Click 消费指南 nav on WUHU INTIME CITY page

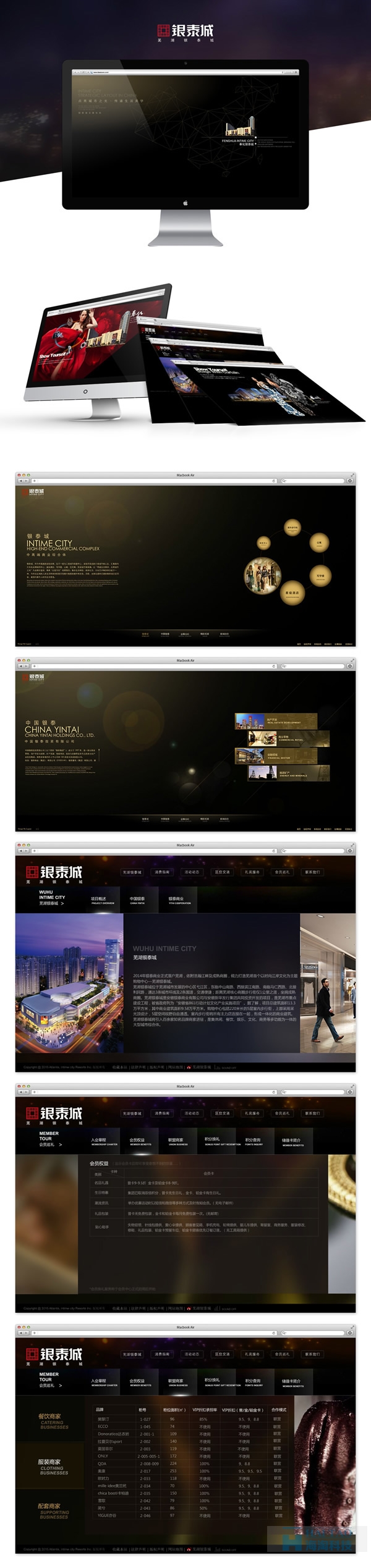162,872
